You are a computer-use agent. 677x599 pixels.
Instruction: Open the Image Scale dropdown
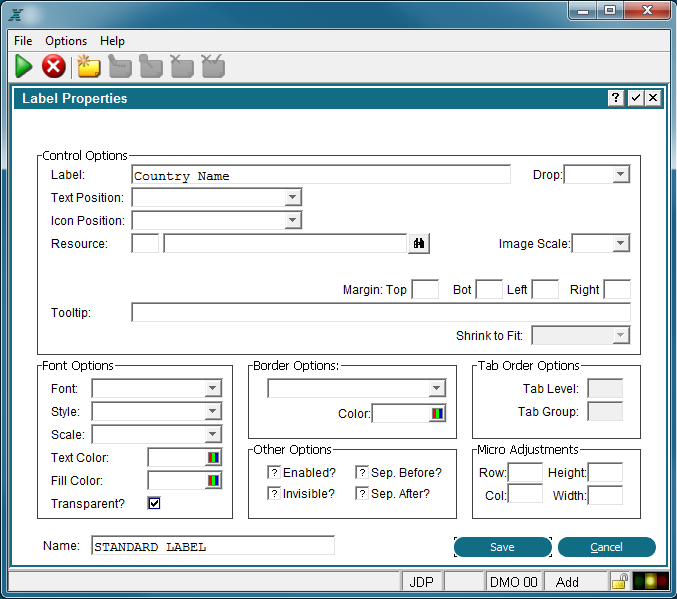point(620,243)
